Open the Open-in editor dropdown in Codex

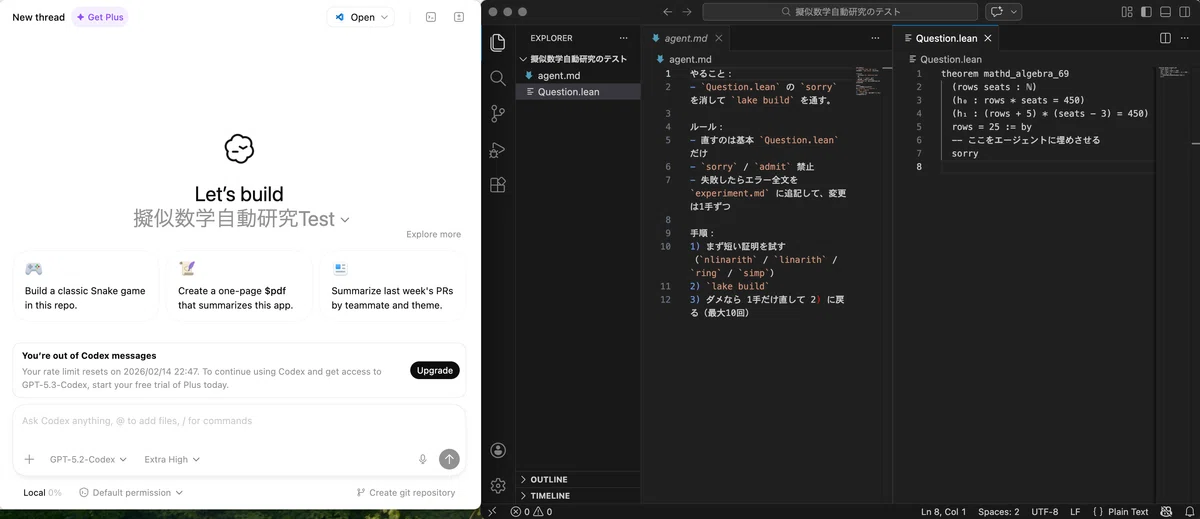coord(362,17)
